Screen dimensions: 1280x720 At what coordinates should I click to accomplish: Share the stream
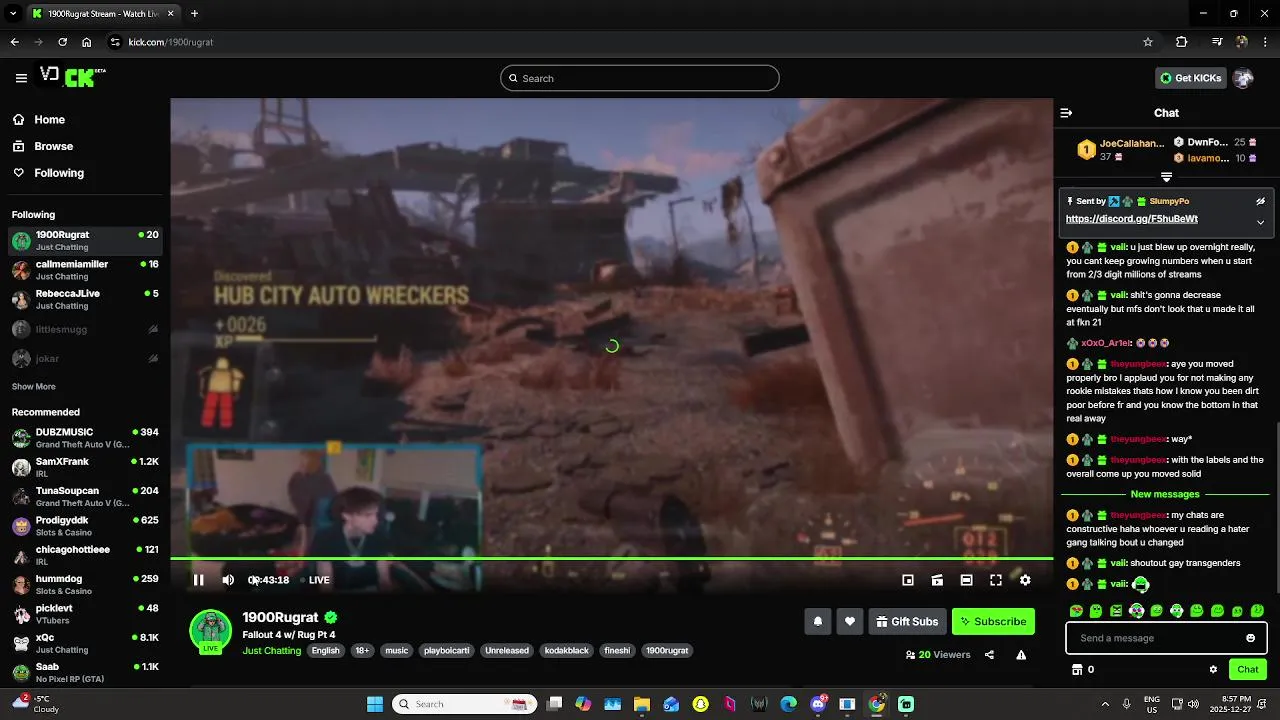point(989,655)
